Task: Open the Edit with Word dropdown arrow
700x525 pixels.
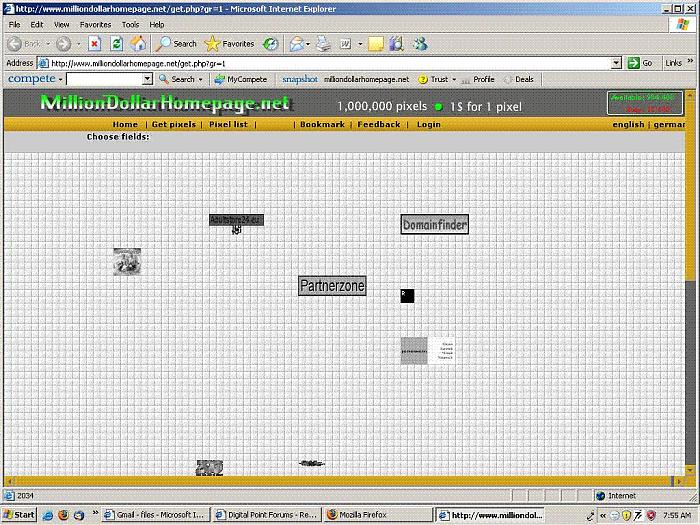Action: click(x=360, y=44)
